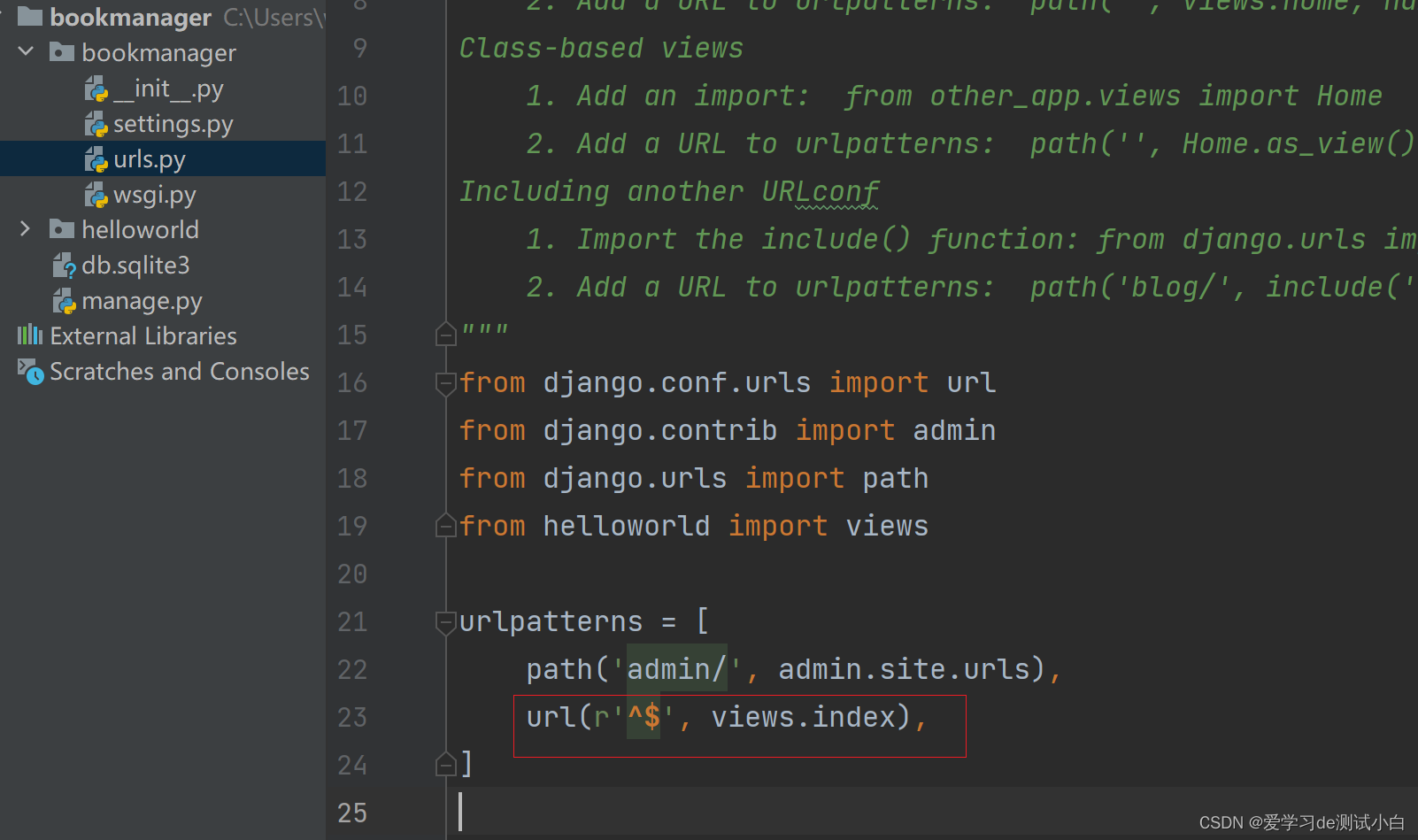Click the Scratches and Consoles icon

(31, 372)
